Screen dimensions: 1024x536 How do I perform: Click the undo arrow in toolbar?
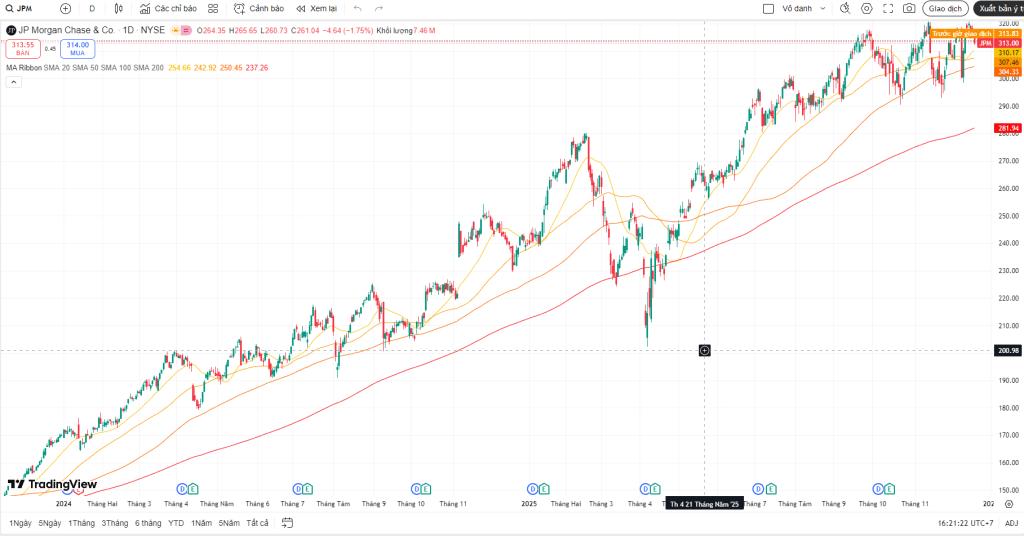click(x=357, y=8)
